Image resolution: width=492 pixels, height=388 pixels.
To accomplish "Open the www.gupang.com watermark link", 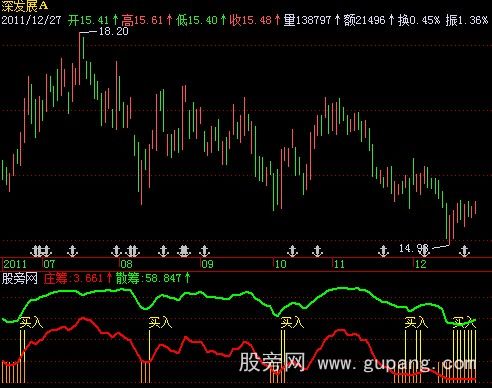I will click(x=397, y=363).
